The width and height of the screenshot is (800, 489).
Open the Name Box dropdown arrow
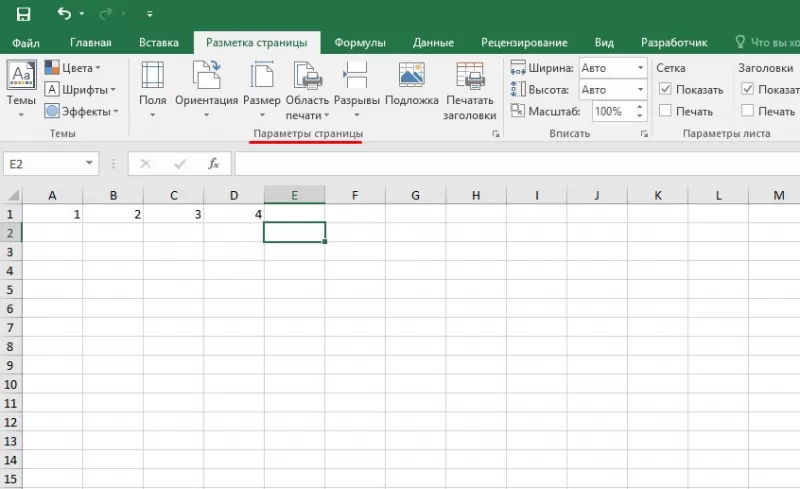click(x=89, y=163)
